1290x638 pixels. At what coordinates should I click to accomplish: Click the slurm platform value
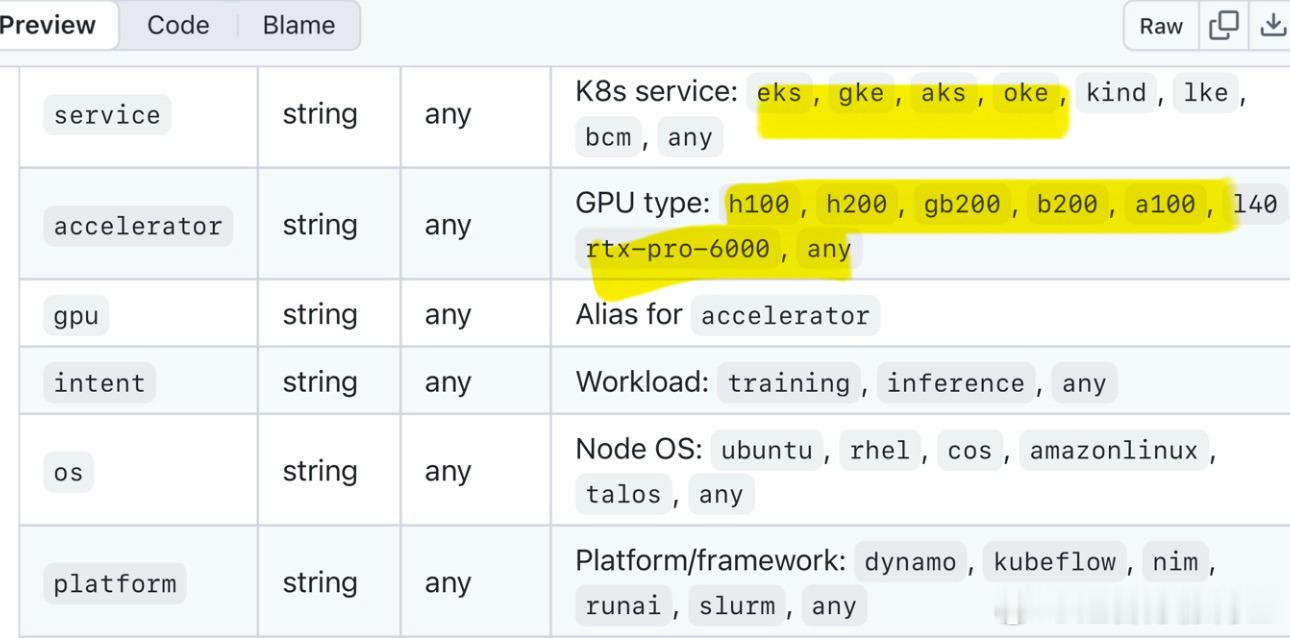[738, 606]
